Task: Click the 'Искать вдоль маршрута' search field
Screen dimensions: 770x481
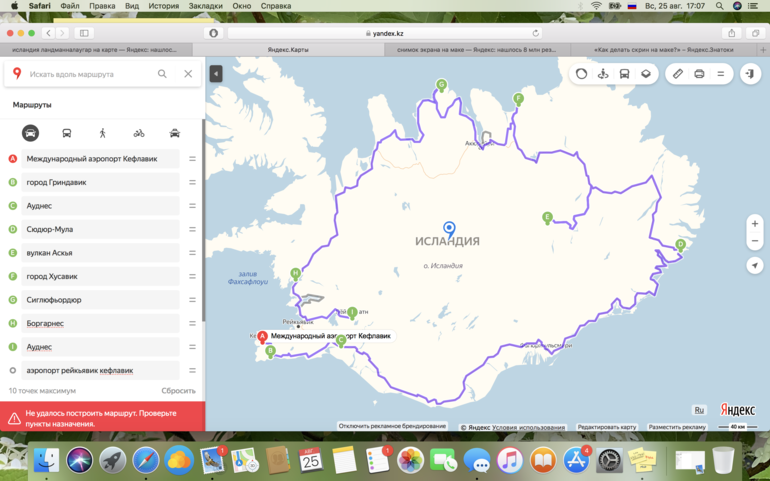Action: point(88,74)
